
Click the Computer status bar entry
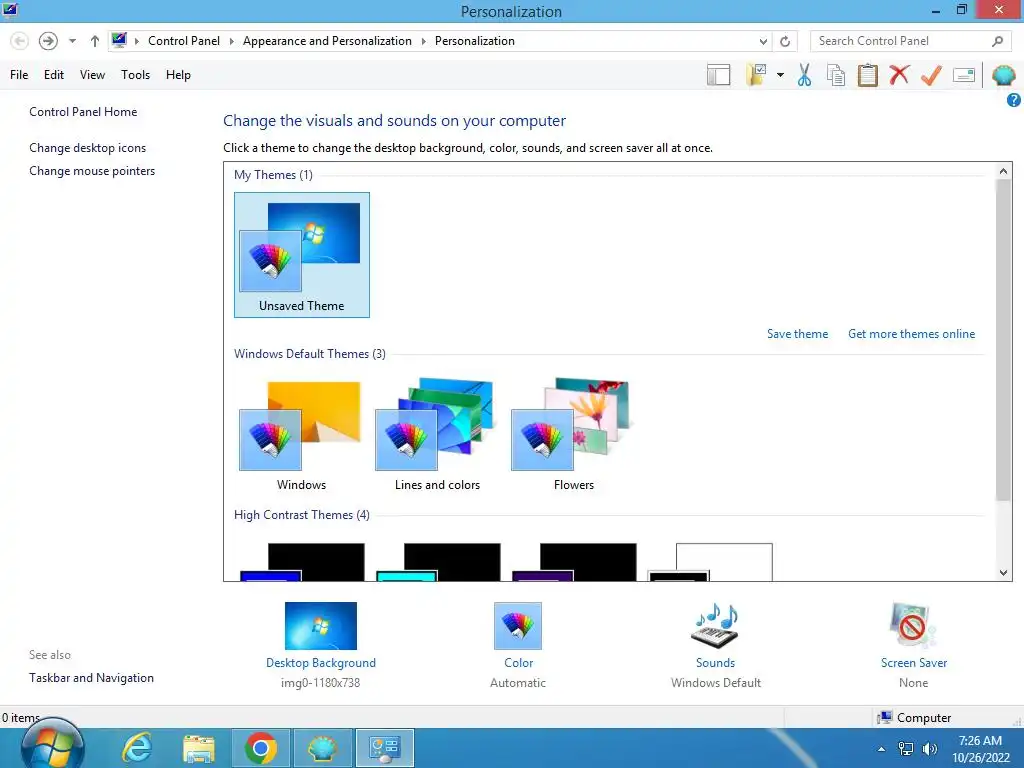[x=914, y=718]
